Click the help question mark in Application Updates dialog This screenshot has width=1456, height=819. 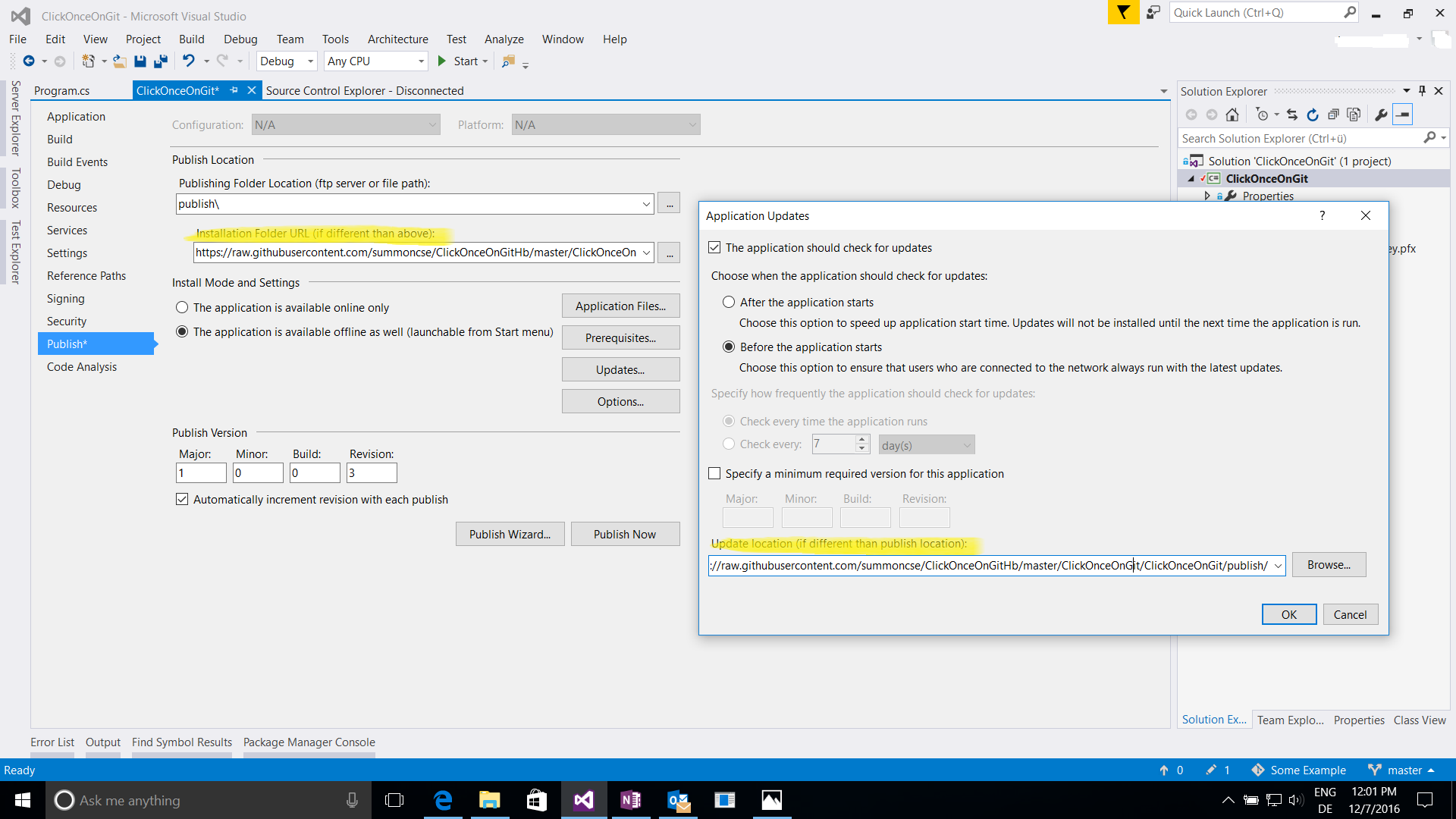point(1323,215)
